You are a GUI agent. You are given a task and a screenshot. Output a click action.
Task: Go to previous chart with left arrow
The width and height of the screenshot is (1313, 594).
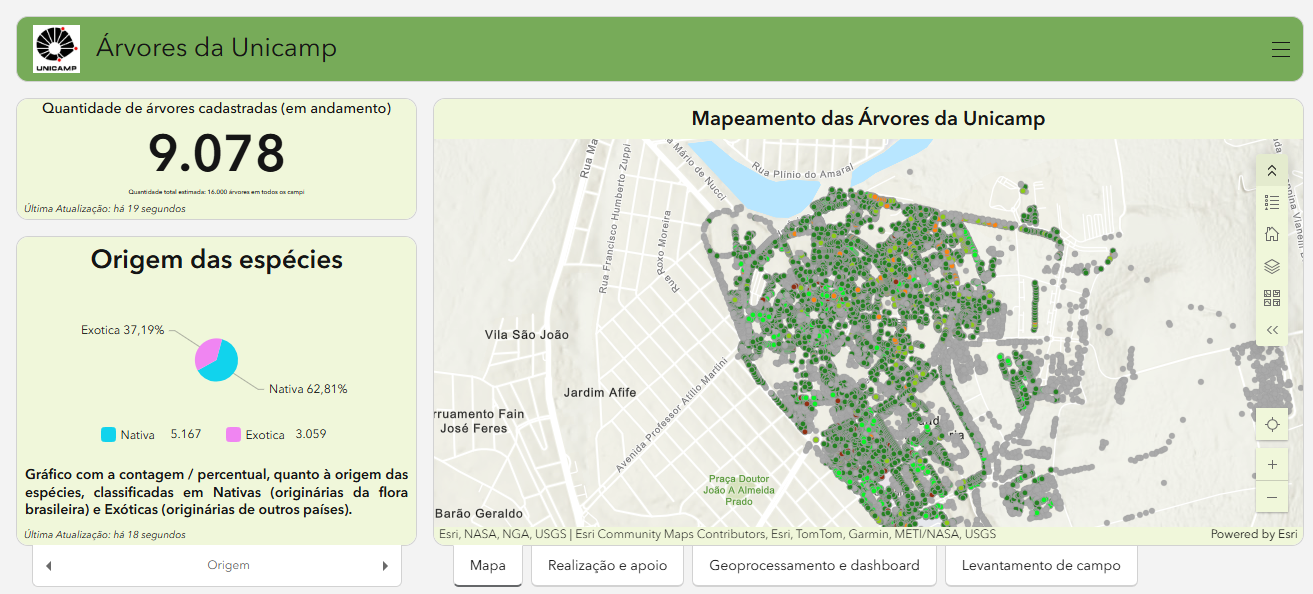tap(49, 566)
